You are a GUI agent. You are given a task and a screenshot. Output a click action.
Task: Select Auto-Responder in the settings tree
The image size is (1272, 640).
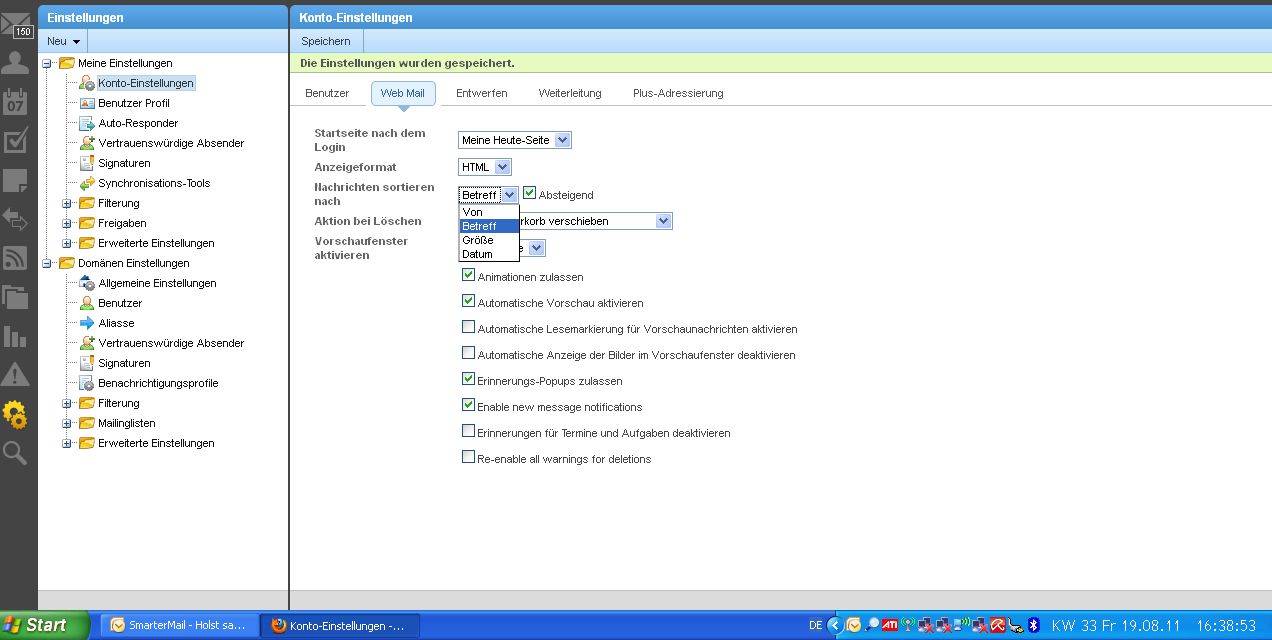pyautogui.click(x=138, y=123)
